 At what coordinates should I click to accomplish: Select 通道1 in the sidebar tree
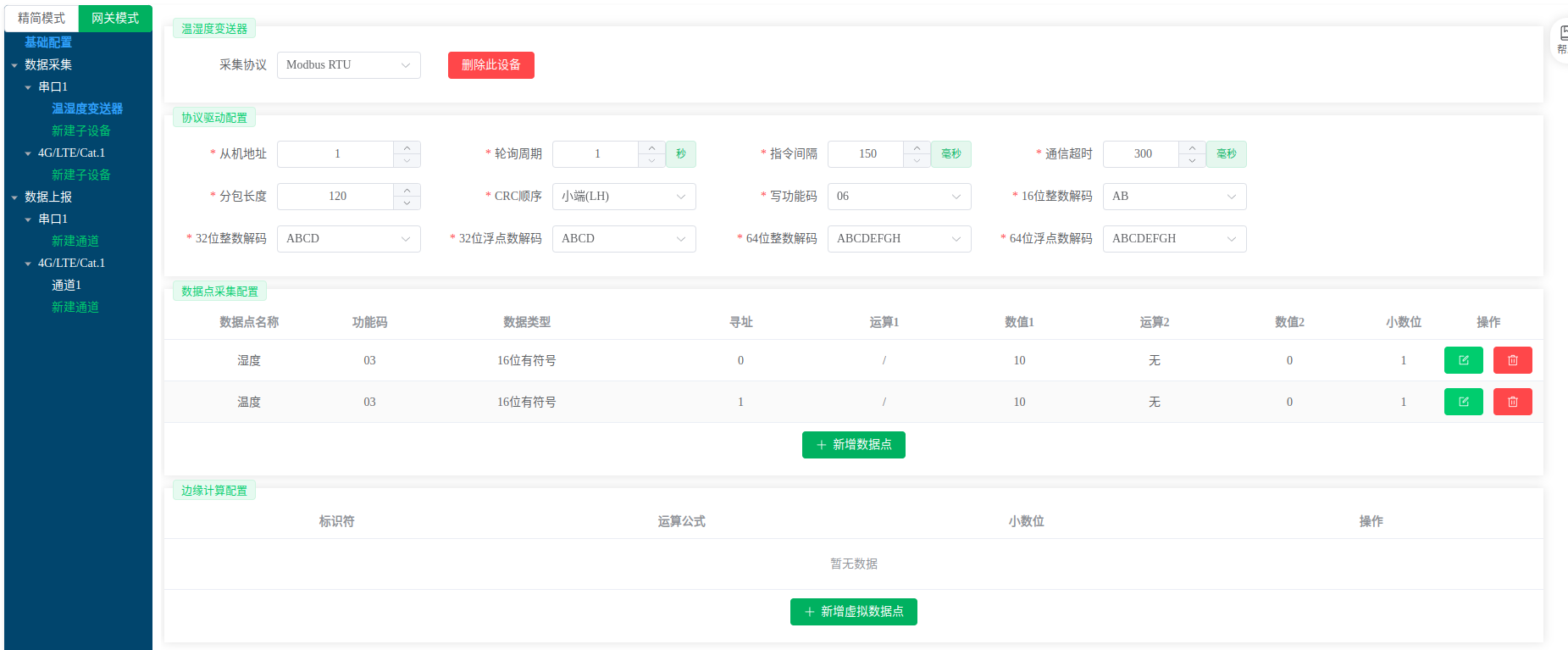[66, 285]
